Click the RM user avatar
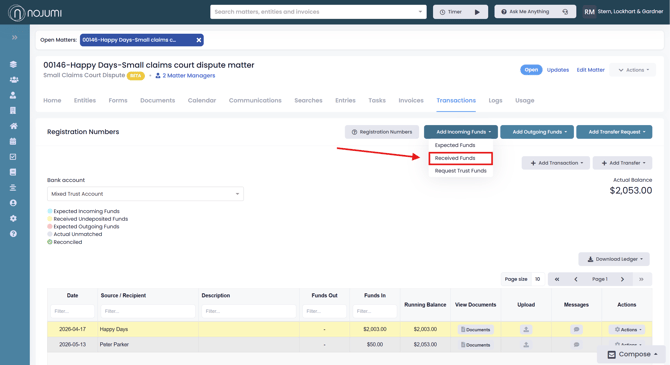 pos(589,12)
